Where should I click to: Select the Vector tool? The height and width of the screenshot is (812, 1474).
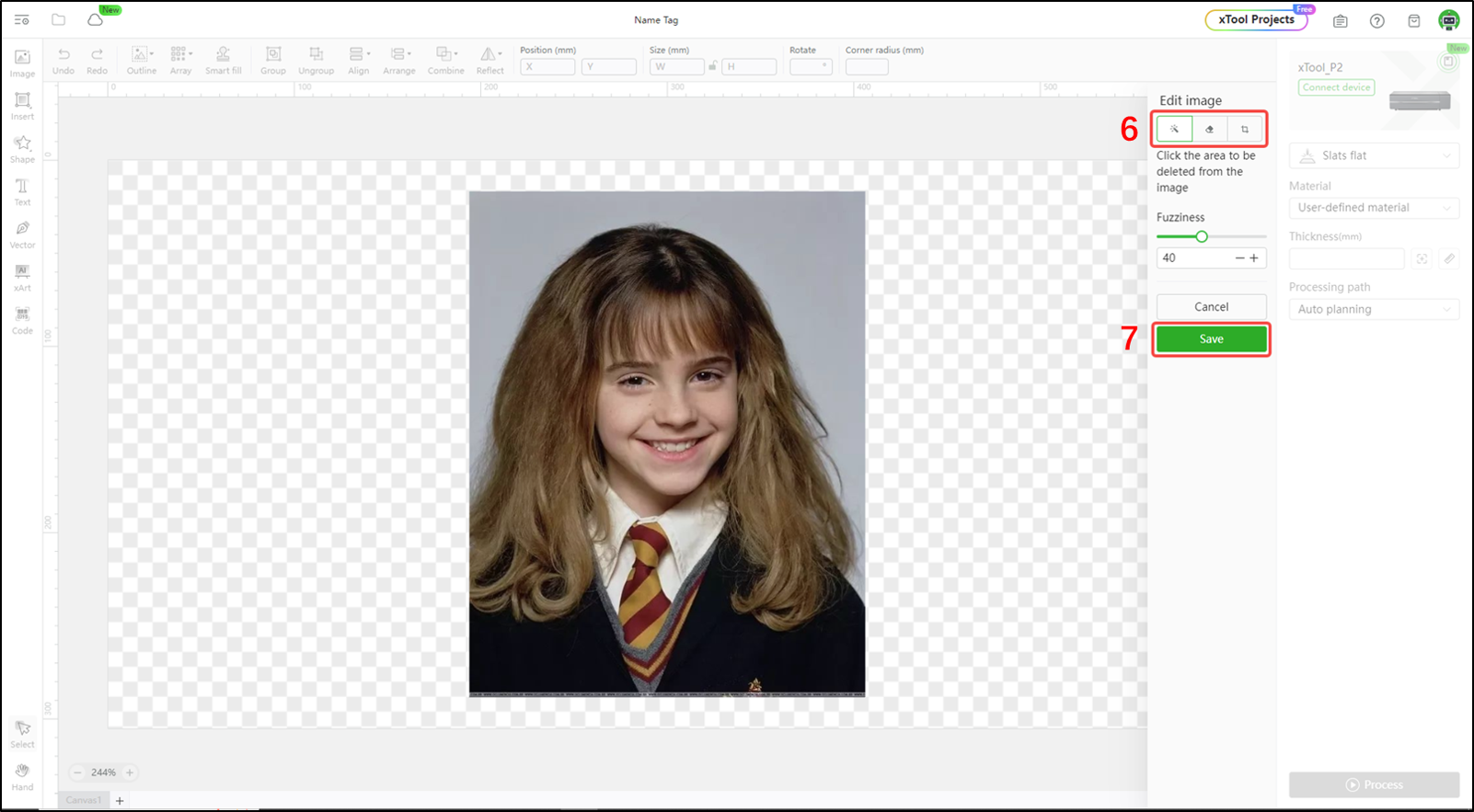[x=22, y=234]
